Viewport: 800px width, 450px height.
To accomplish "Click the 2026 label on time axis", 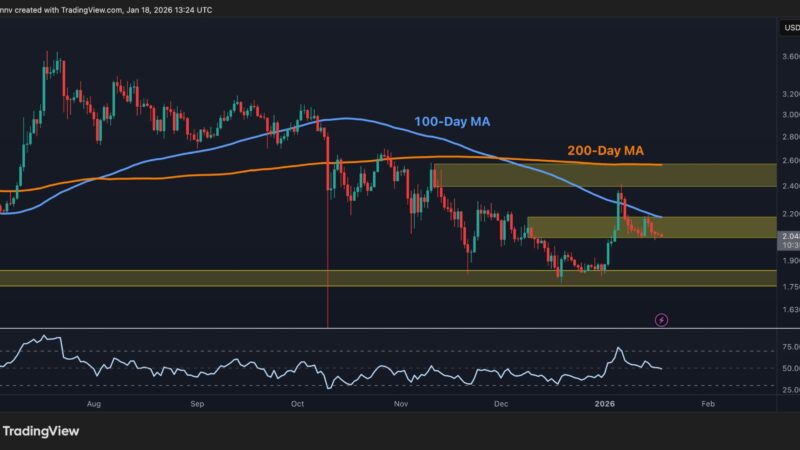I will click(605, 404).
